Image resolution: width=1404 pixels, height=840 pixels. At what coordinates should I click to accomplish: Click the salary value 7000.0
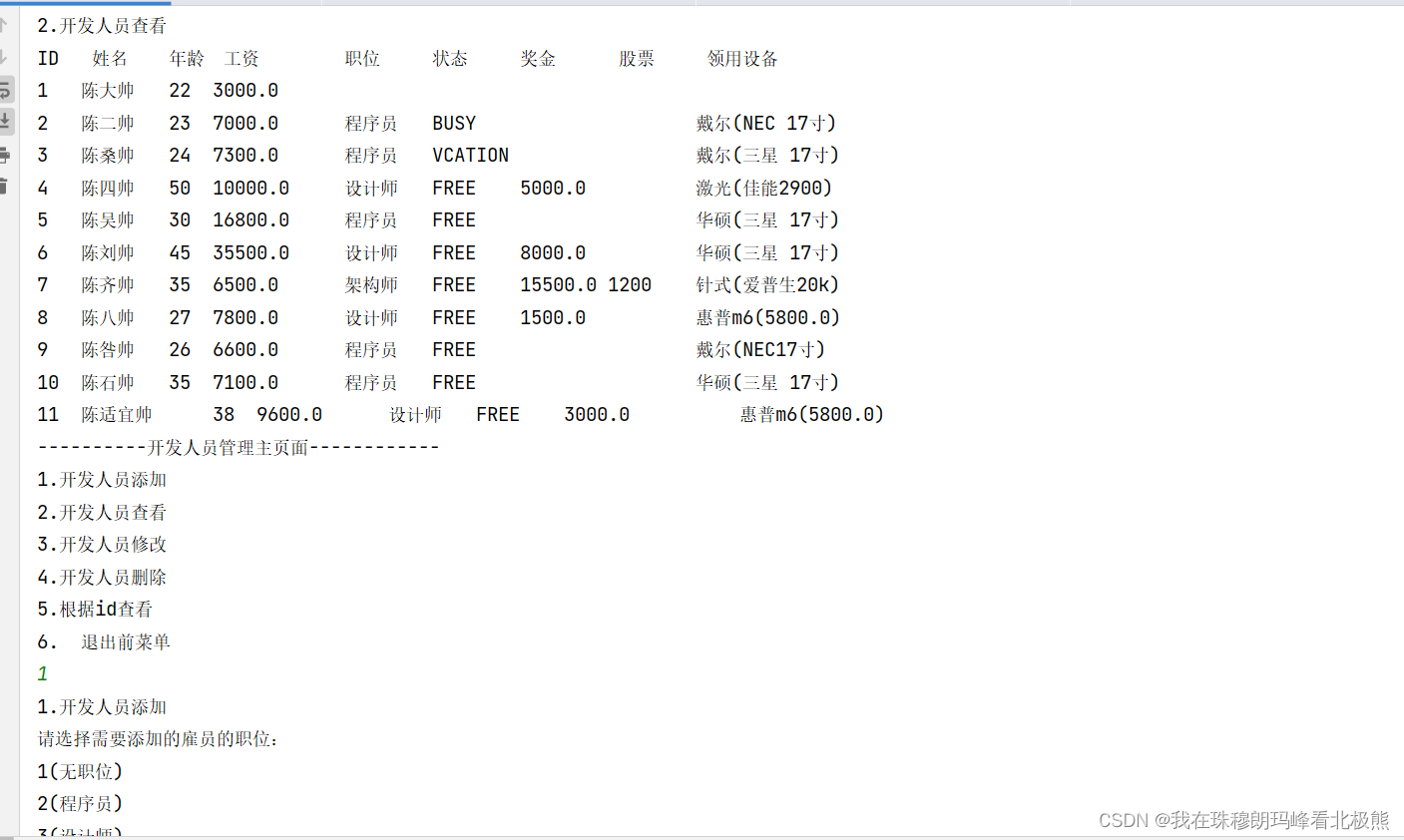point(245,123)
